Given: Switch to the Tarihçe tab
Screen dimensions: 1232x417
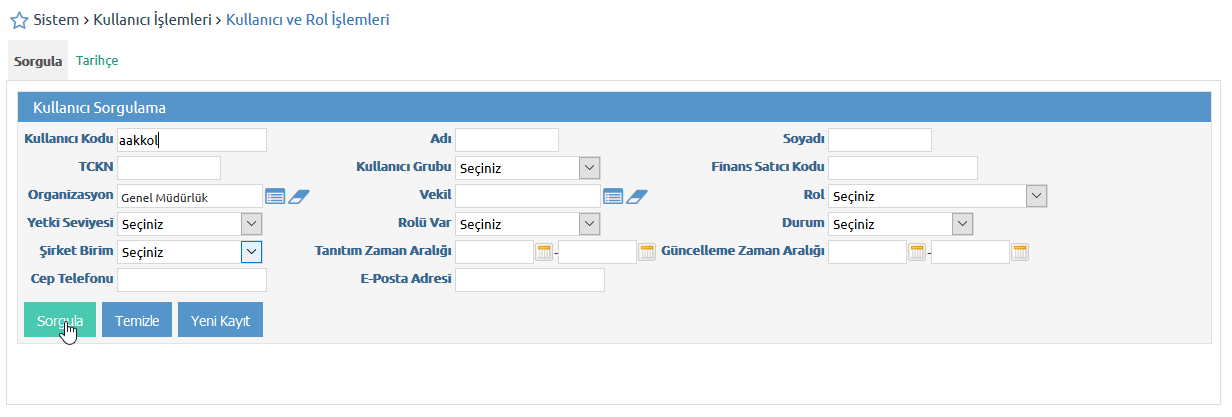Looking at the screenshot, I should [97, 61].
